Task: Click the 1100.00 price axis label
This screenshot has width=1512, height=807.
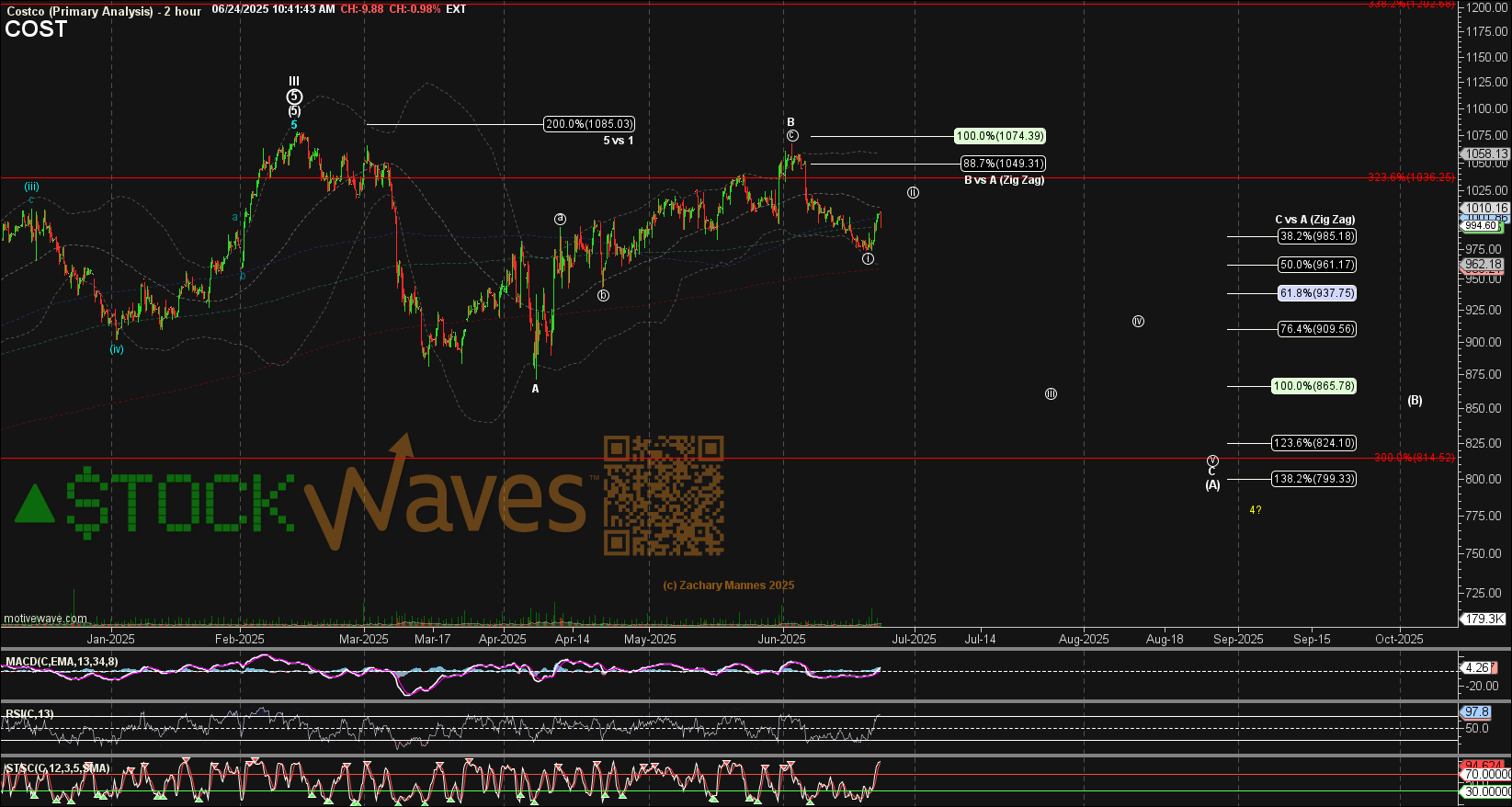Action: tap(1487, 108)
